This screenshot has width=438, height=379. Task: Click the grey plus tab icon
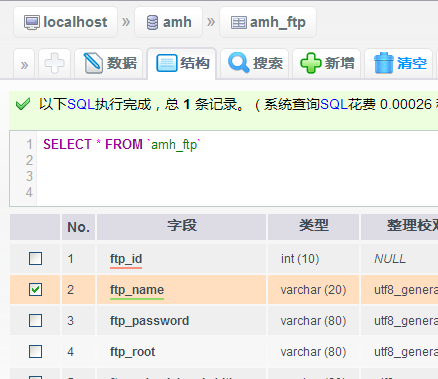tap(54, 63)
